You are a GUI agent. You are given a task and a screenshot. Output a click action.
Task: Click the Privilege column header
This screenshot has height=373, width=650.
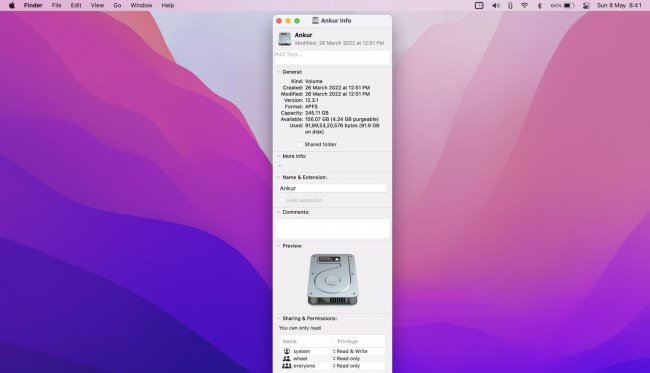[347, 341]
